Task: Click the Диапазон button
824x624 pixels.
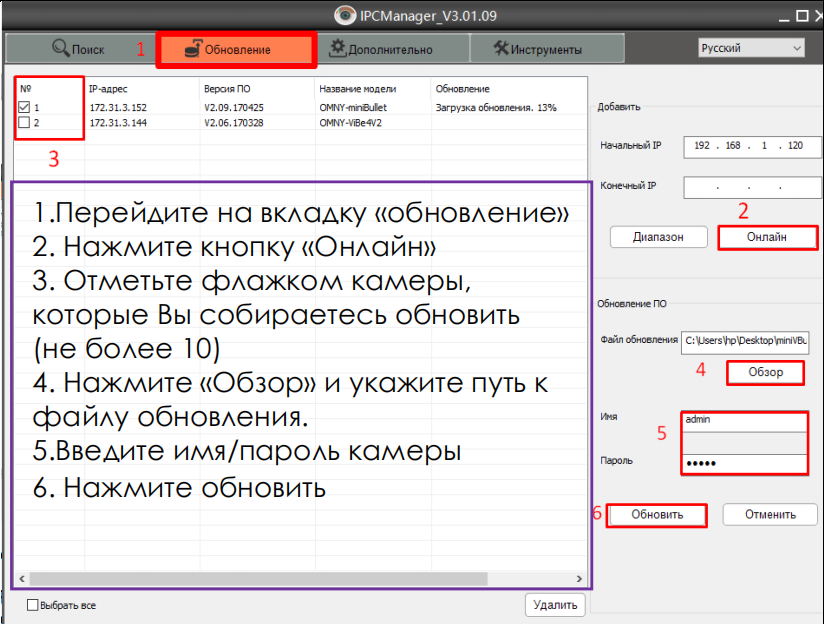Action: click(x=658, y=237)
